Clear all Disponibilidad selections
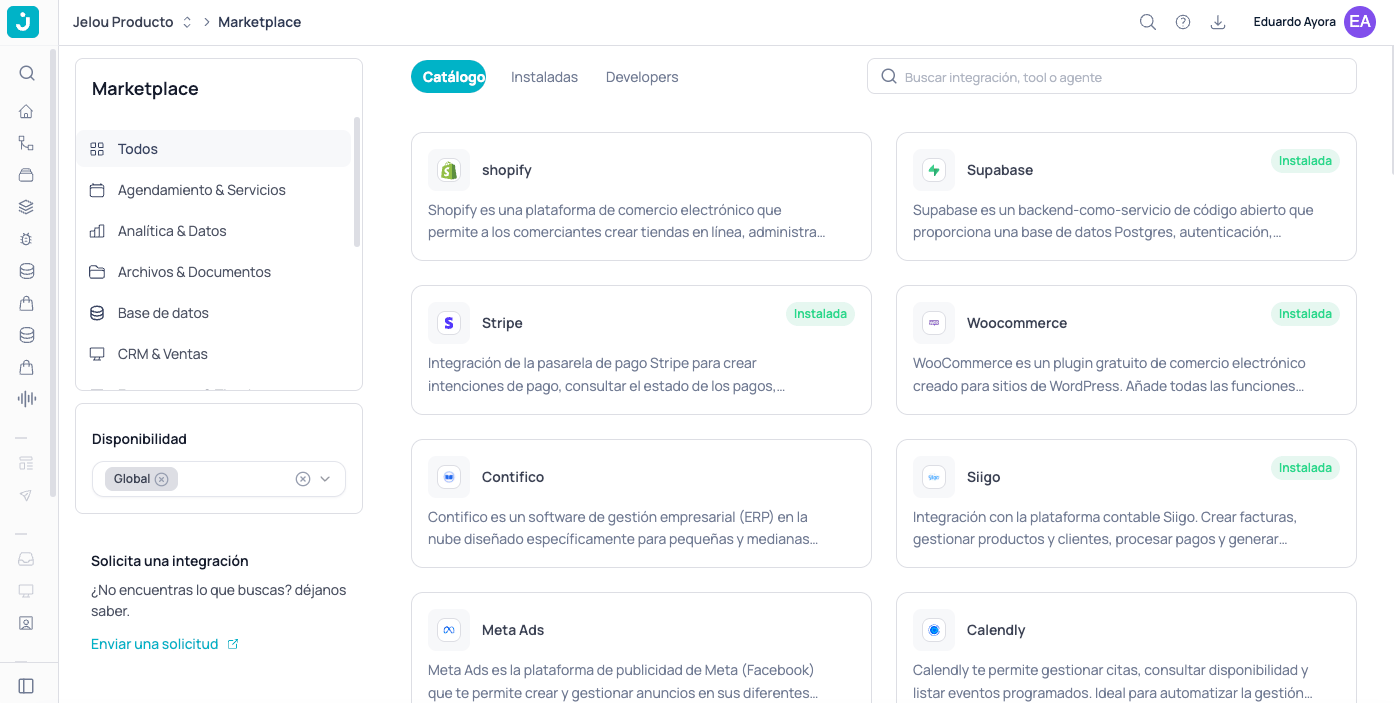This screenshot has width=1394, height=703. tap(303, 479)
